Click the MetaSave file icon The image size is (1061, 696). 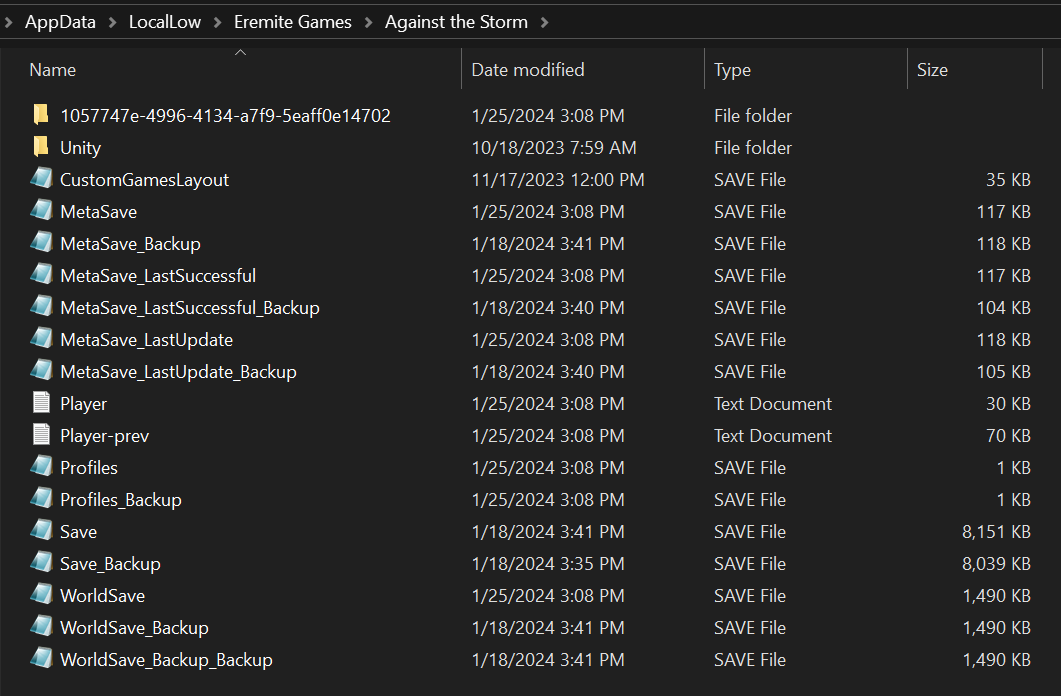pyautogui.click(x=41, y=211)
